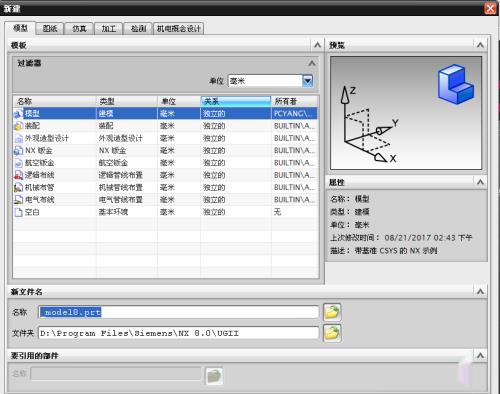Click the 模型 template row icon
This screenshot has height=394, width=500.
[x=18, y=114]
